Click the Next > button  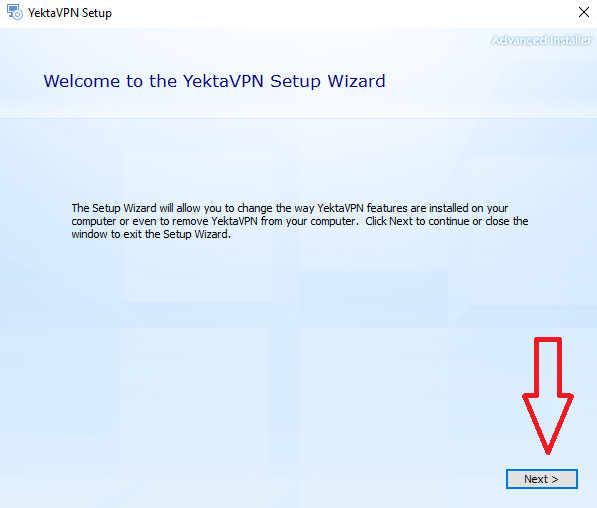pyautogui.click(x=541, y=479)
